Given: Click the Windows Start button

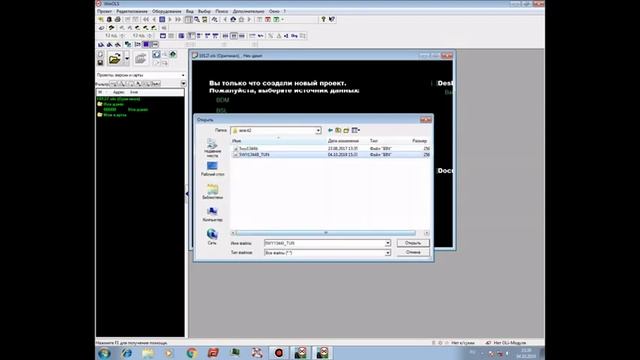Looking at the screenshot, I should click(x=104, y=353).
